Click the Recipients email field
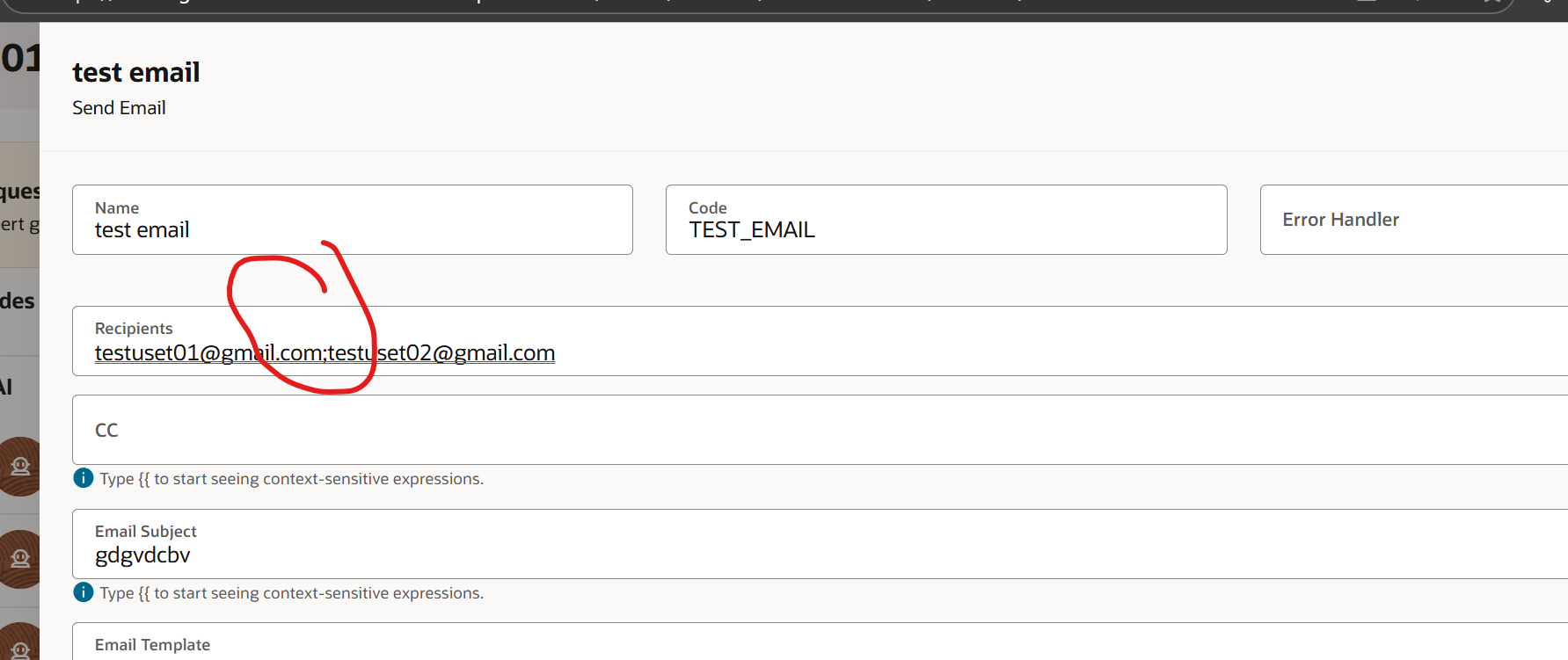Image resolution: width=1568 pixels, height=660 pixels. (x=820, y=341)
